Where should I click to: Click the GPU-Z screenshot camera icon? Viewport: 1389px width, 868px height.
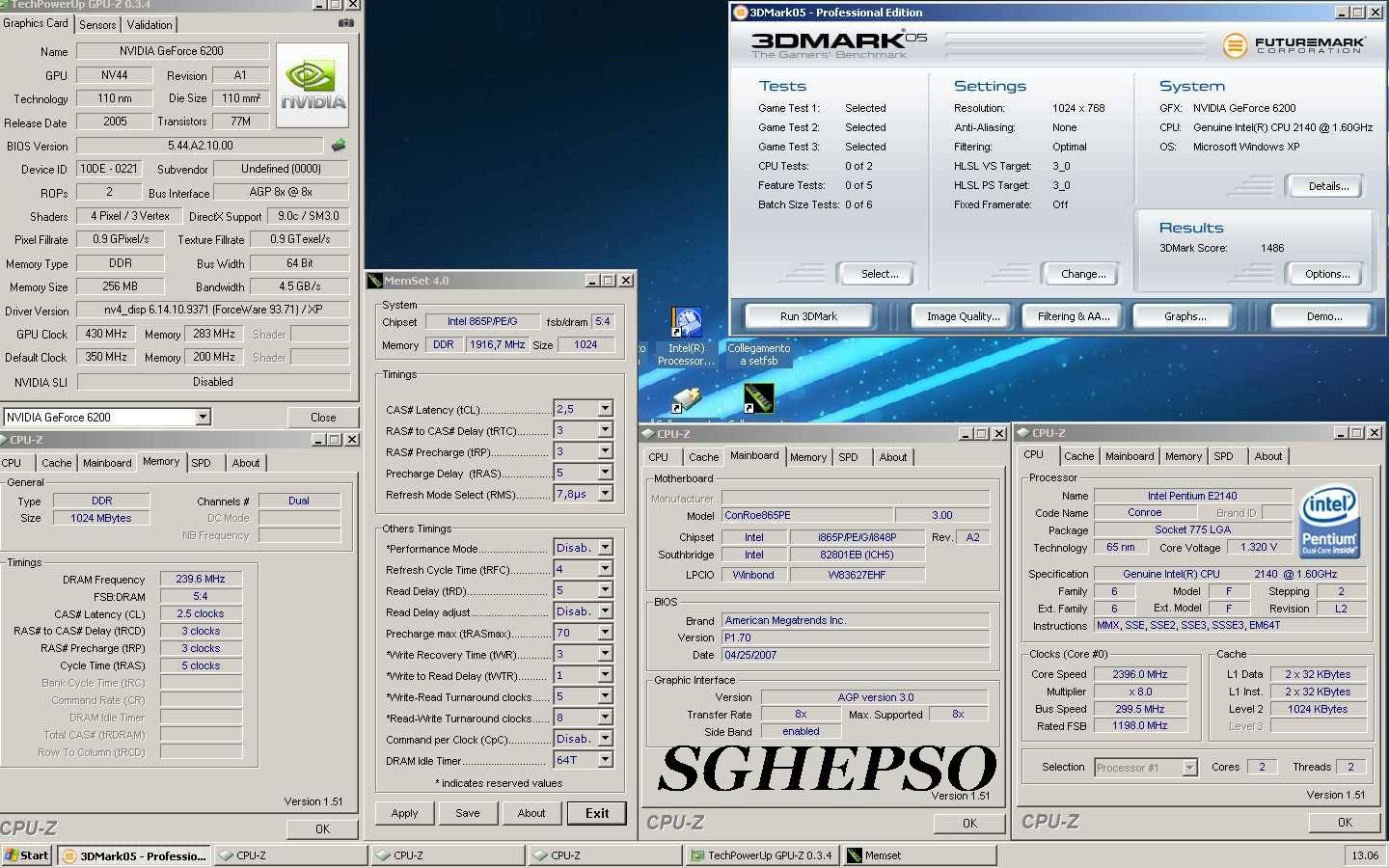click(x=345, y=23)
